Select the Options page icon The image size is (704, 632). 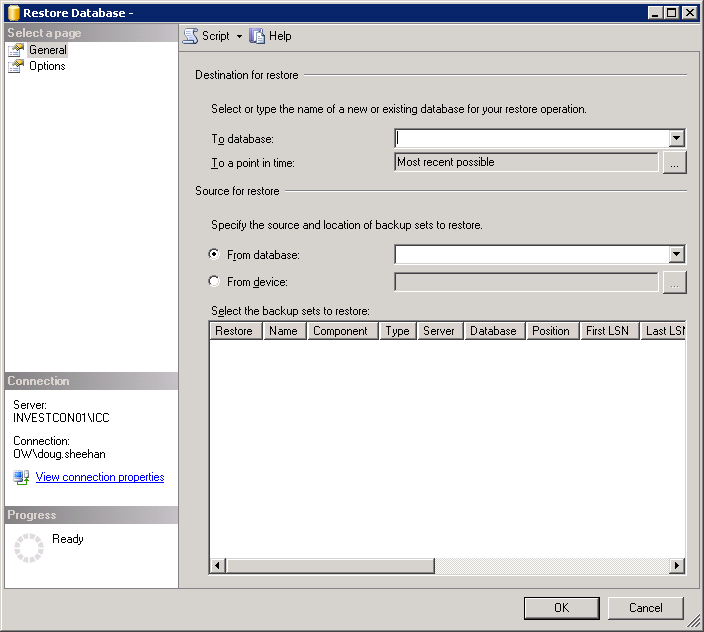pos(16,66)
